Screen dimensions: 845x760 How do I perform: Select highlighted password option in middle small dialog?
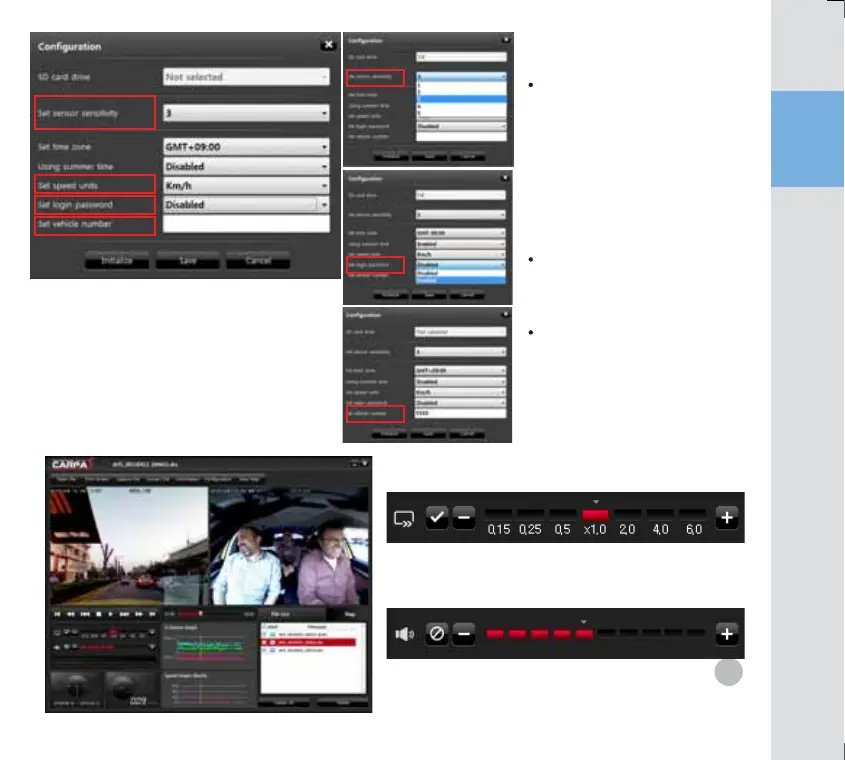[461, 280]
